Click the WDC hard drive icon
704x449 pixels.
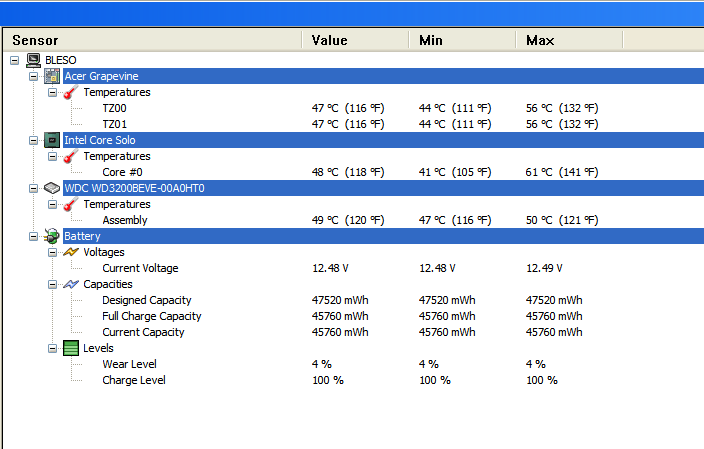pos(52,188)
